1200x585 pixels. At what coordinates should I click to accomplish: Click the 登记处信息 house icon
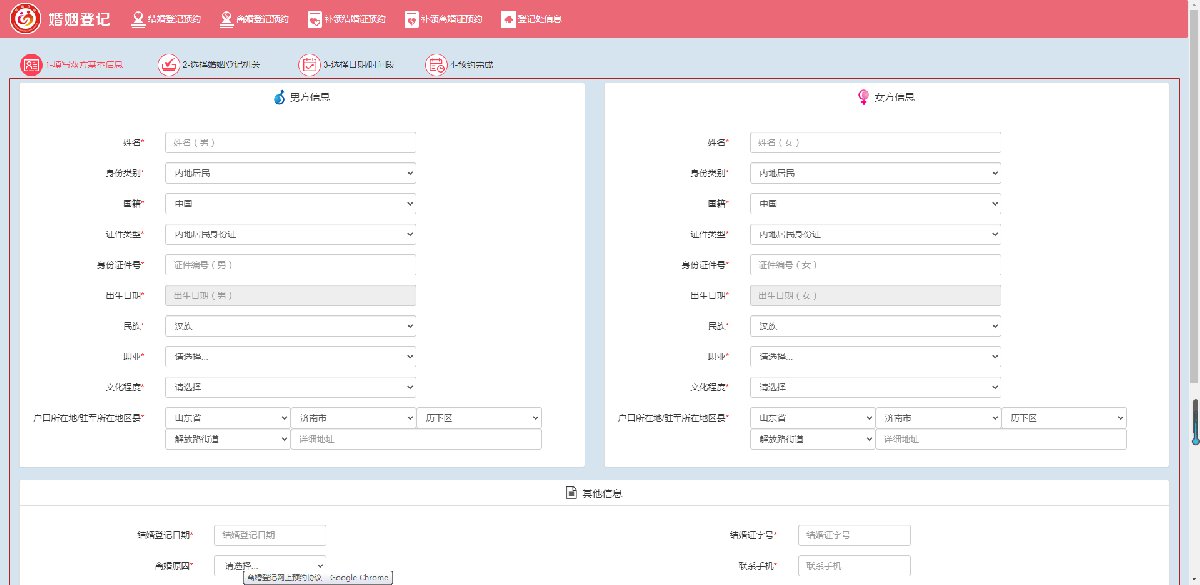(508, 19)
